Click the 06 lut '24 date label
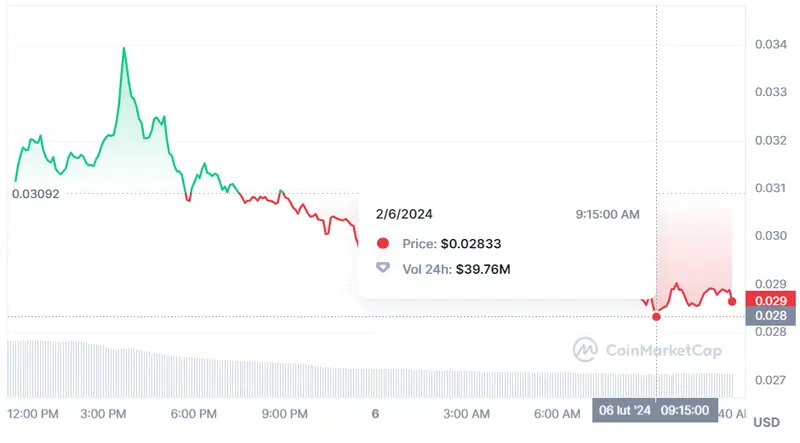The image size is (800, 443). click(624, 410)
